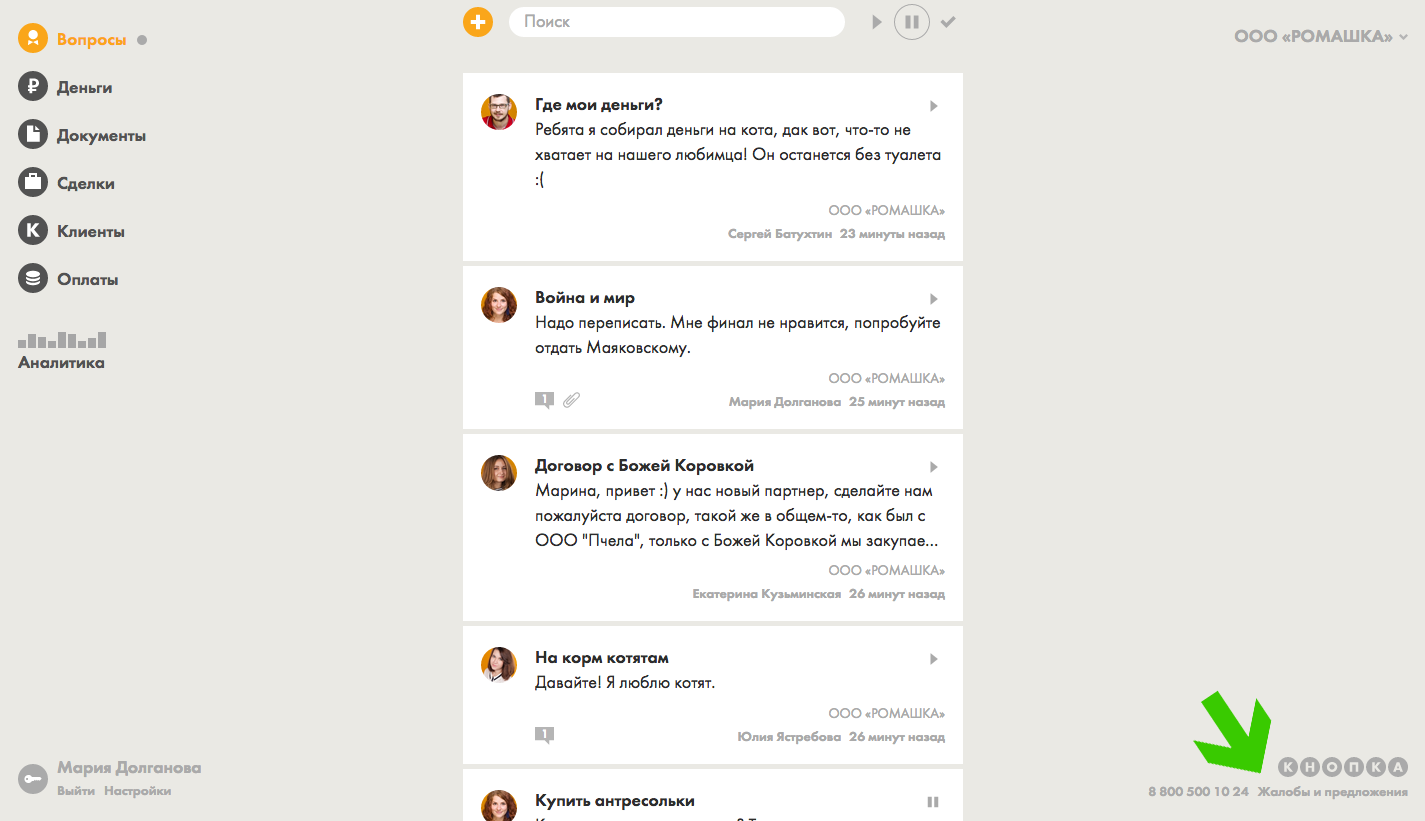This screenshot has width=1425, height=821.
Task: Expand the Где мои деньги? question arrow
Action: (933, 106)
